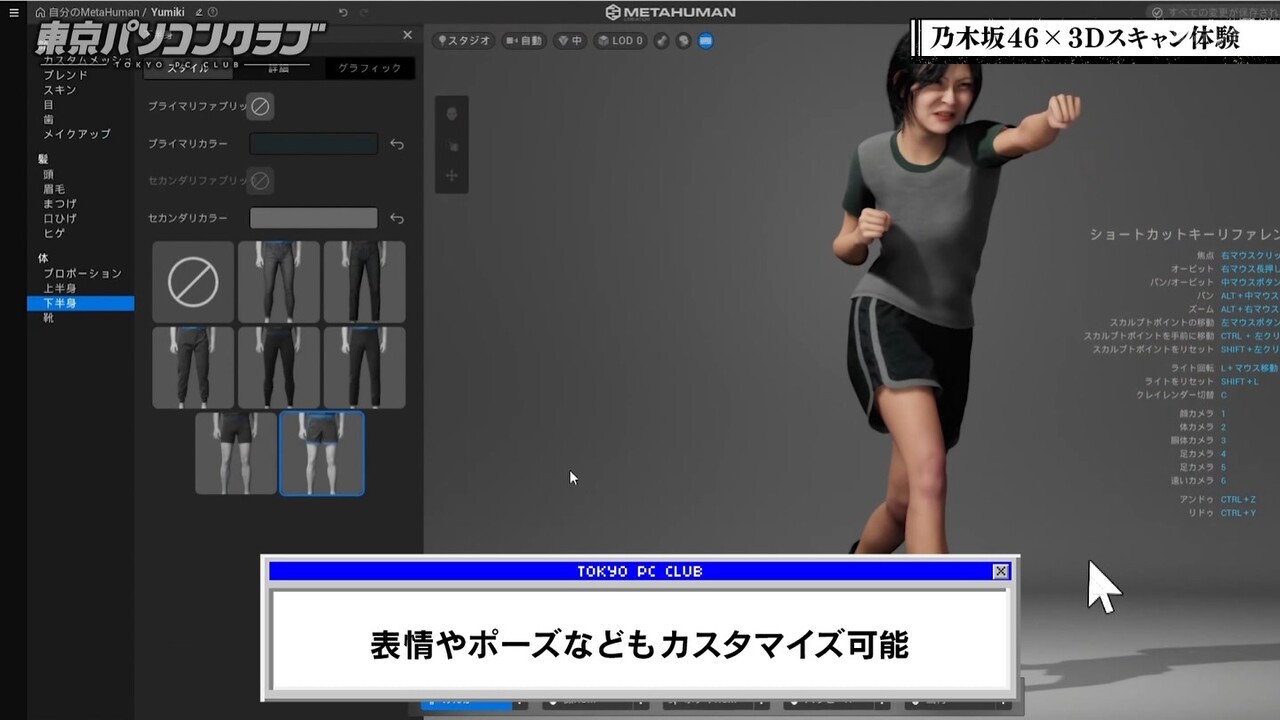Select the middle thumbnail in second pants row
Screen dimensions: 1280x720
coord(279,368)
